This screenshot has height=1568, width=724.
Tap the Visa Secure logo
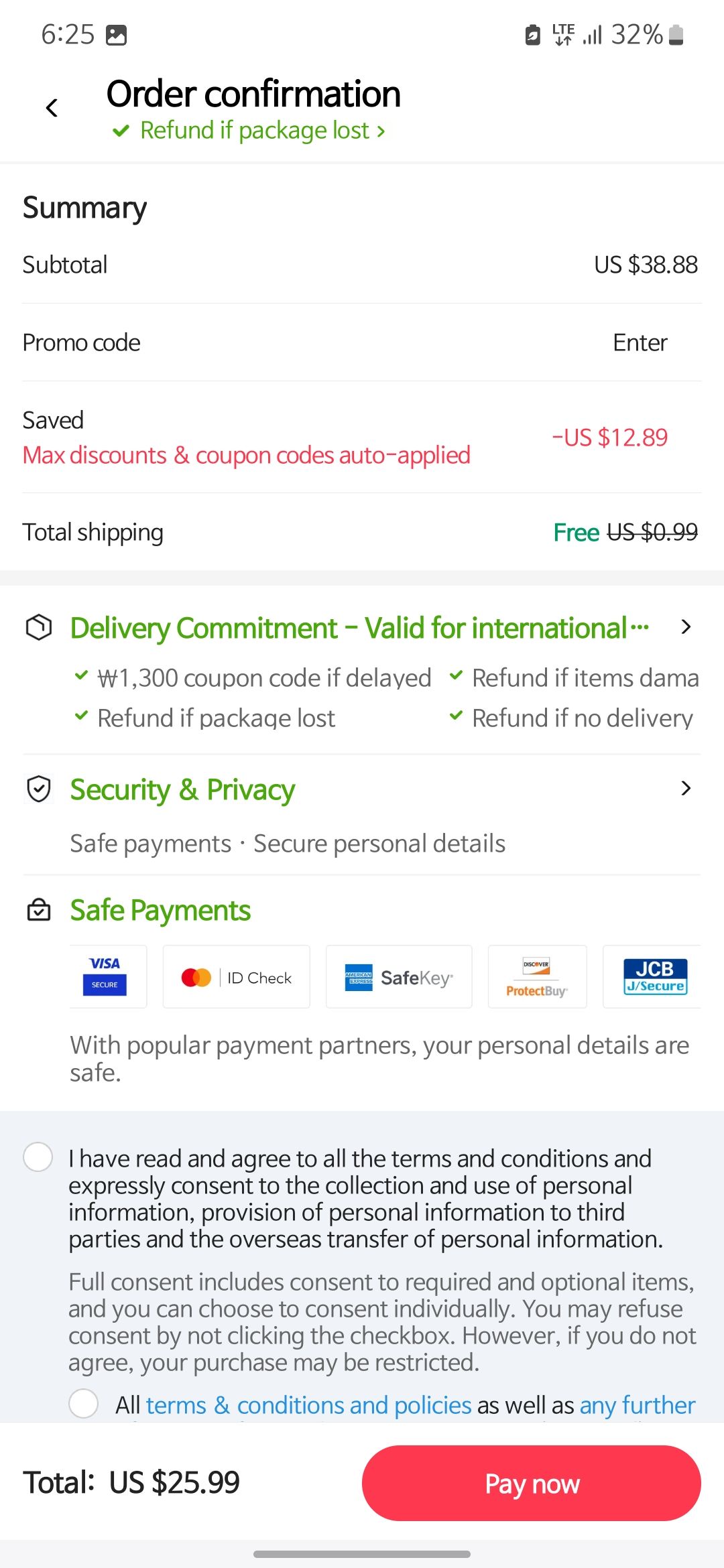pyautogui.click(x=105, y=976)
